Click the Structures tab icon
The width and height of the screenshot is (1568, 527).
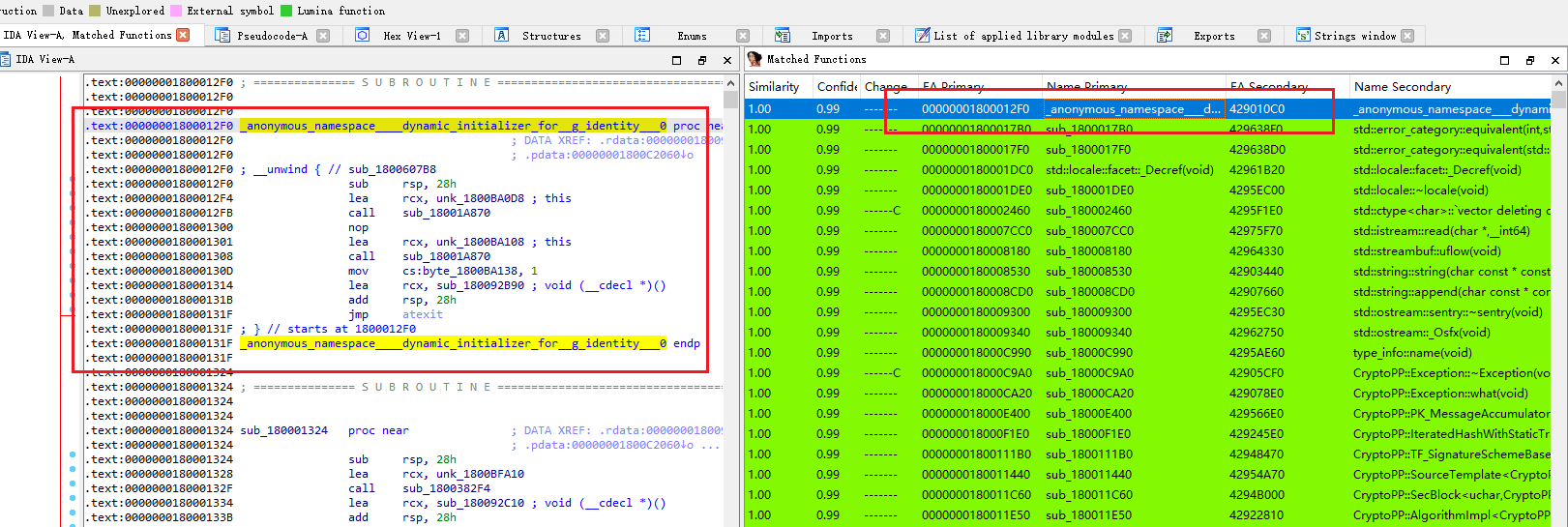point(502,36)
